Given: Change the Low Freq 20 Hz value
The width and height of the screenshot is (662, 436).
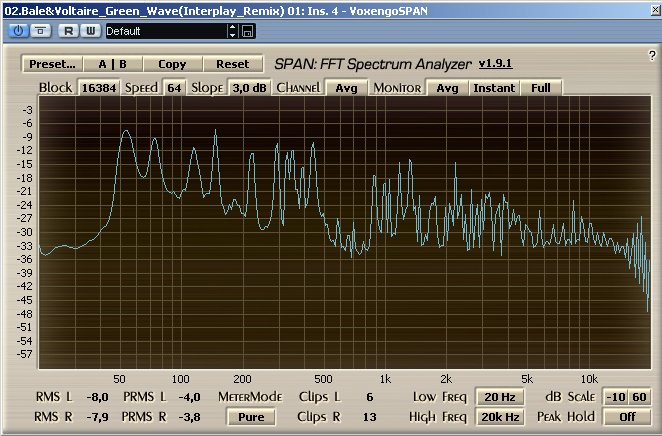Looking at the screenshot, I should click(x=500, y=397).
